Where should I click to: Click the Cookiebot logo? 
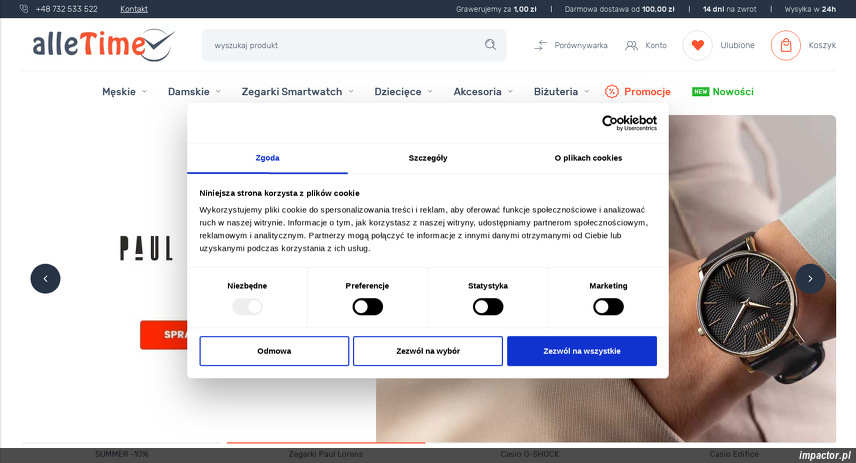(629, 123)
